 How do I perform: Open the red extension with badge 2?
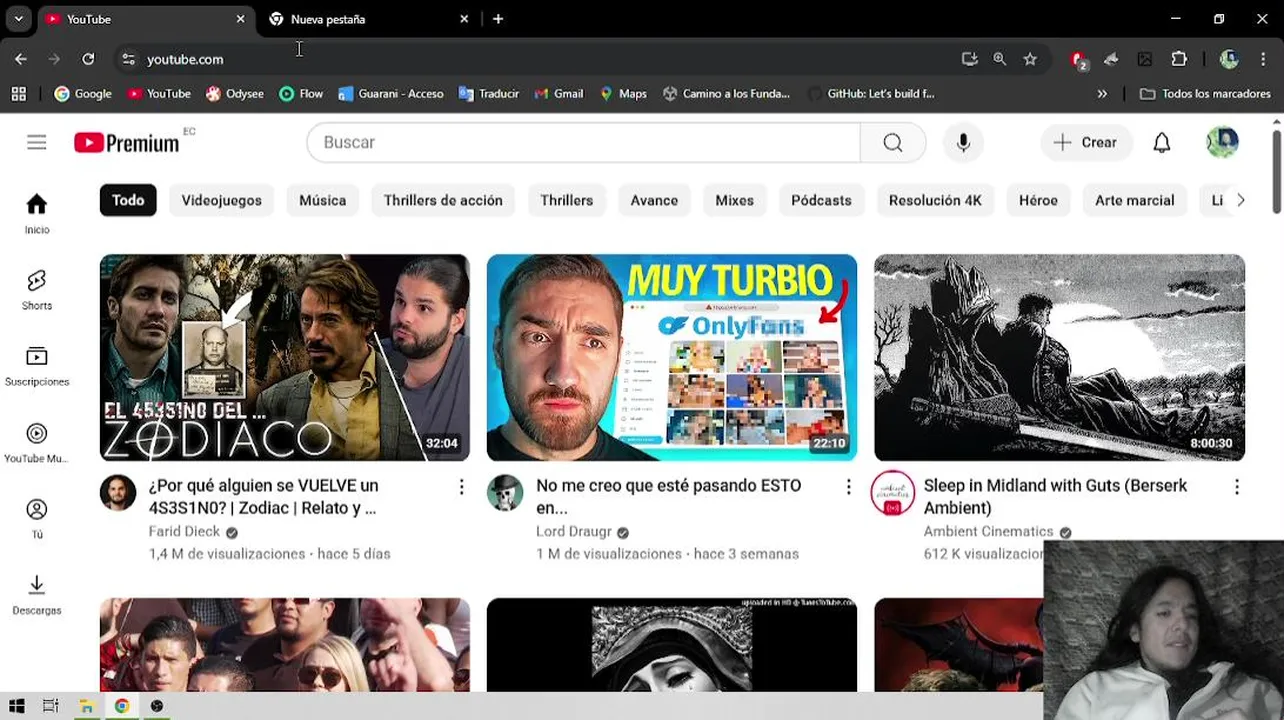click(x=1078, y=60)
